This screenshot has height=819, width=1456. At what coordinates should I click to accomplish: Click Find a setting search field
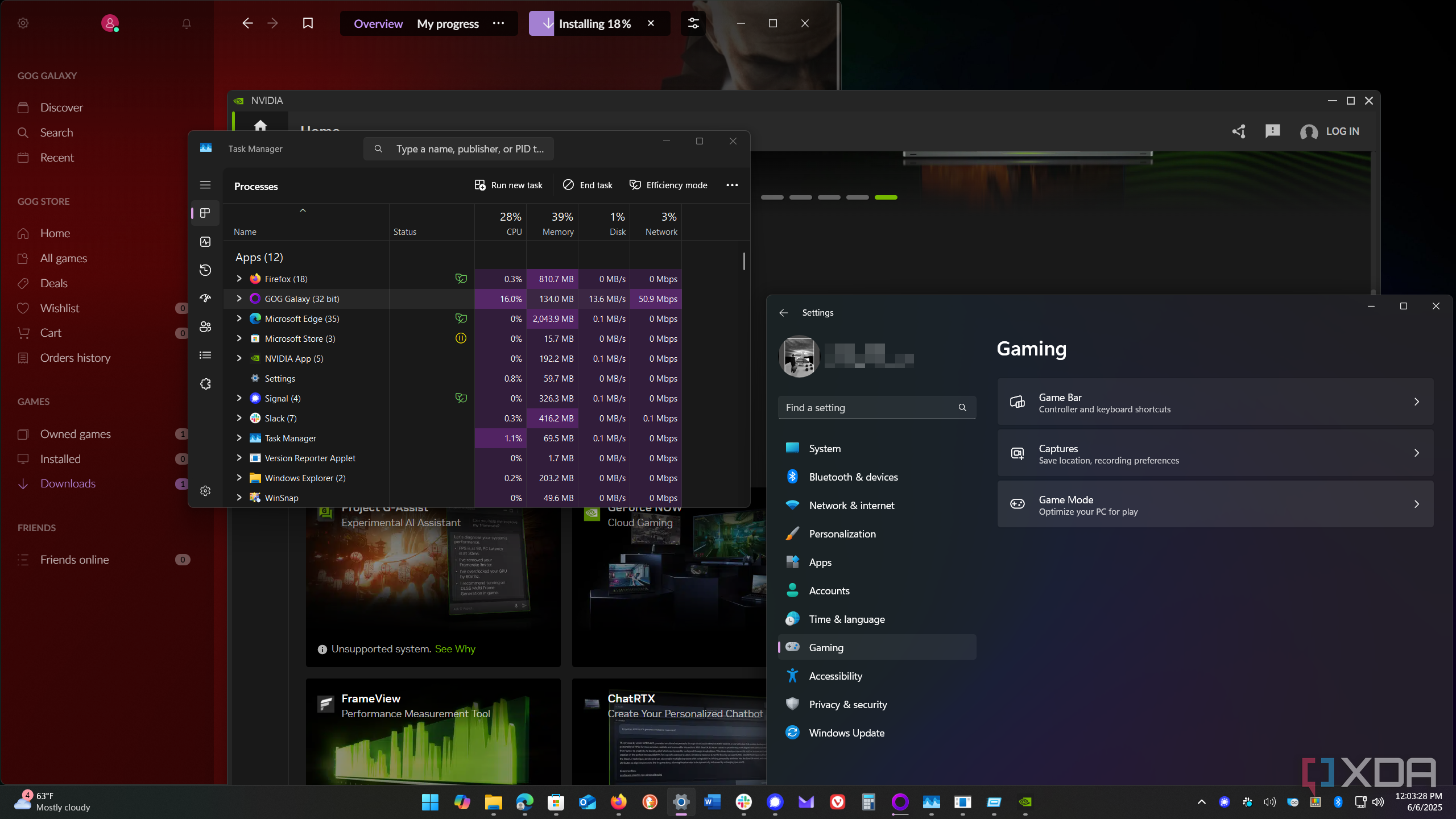point(877,408)
